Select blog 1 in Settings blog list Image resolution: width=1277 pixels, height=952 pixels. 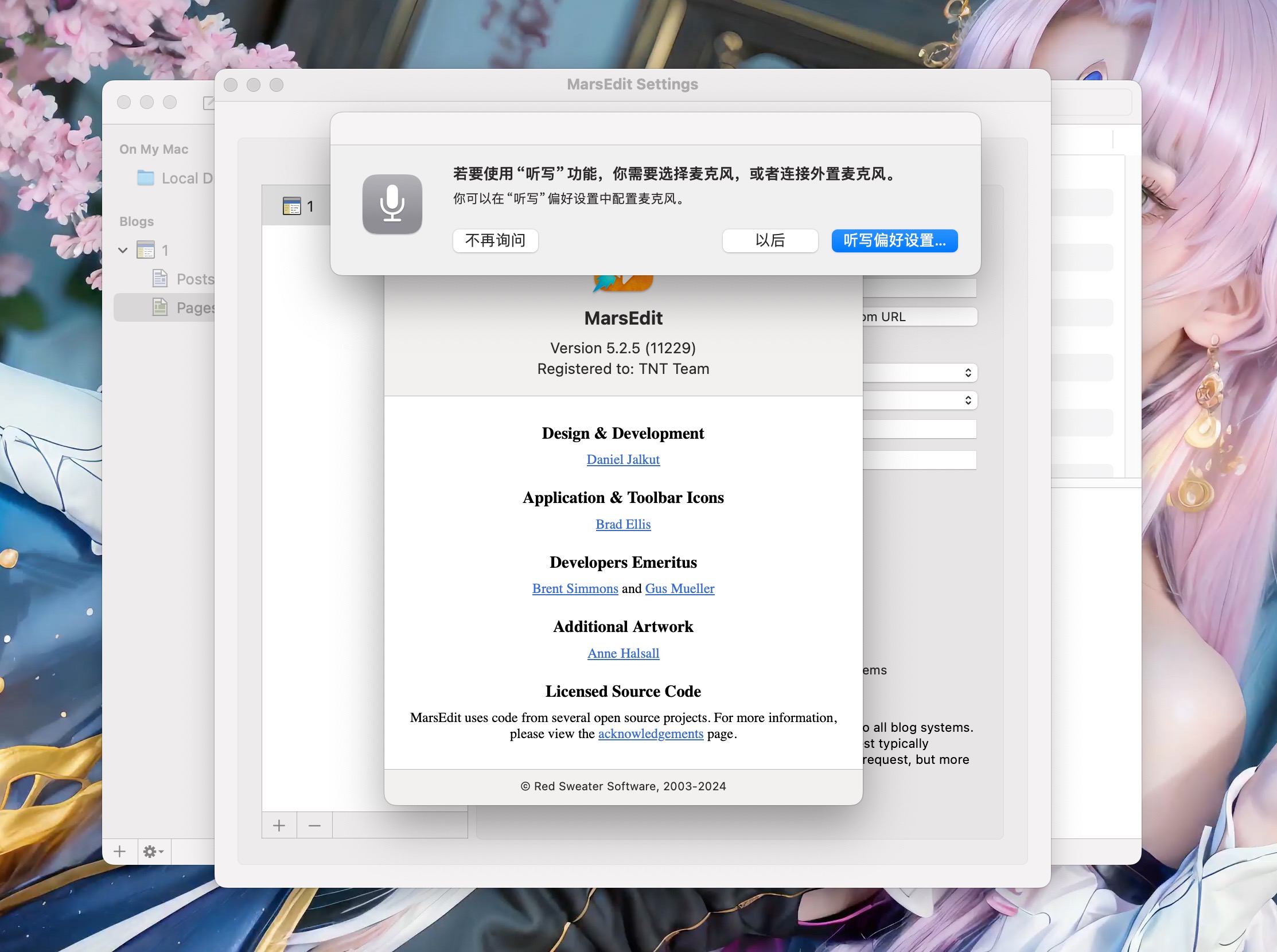297,206
